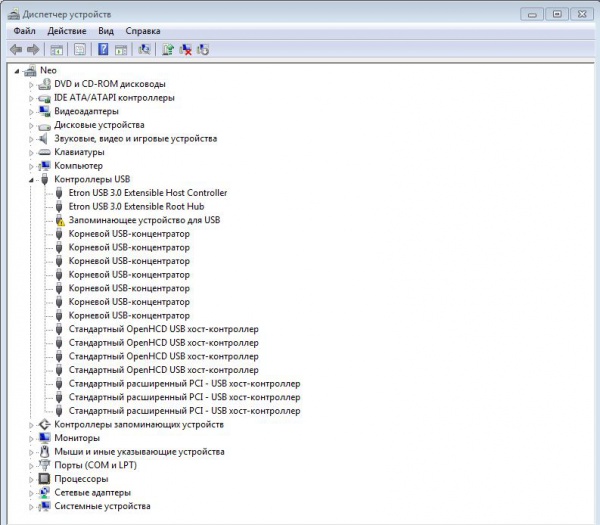Select Контроллеры запоминающих устройств label
Viewport: 600px width, 525px height.
139,424
